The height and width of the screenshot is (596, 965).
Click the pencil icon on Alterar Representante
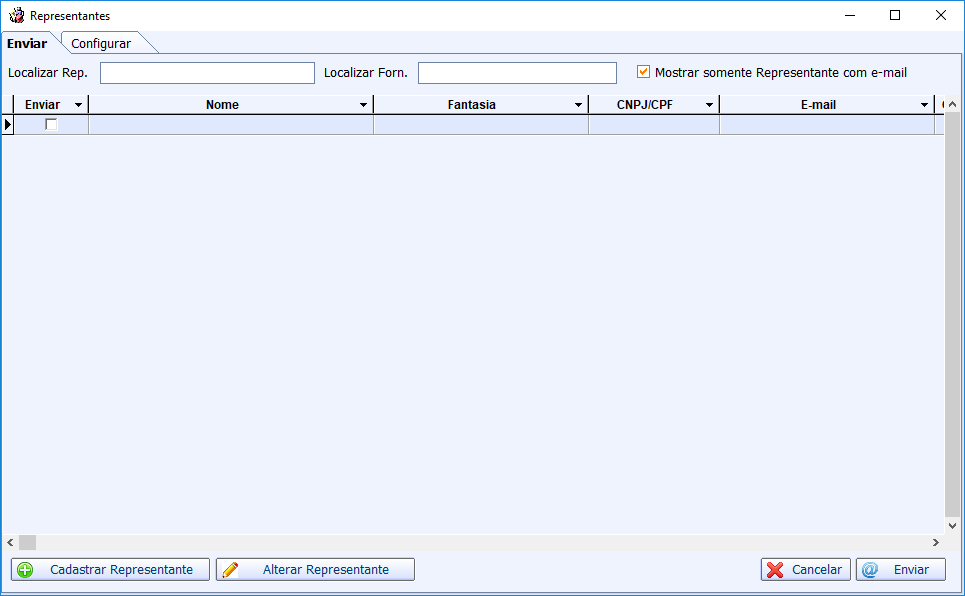point(231,570)
